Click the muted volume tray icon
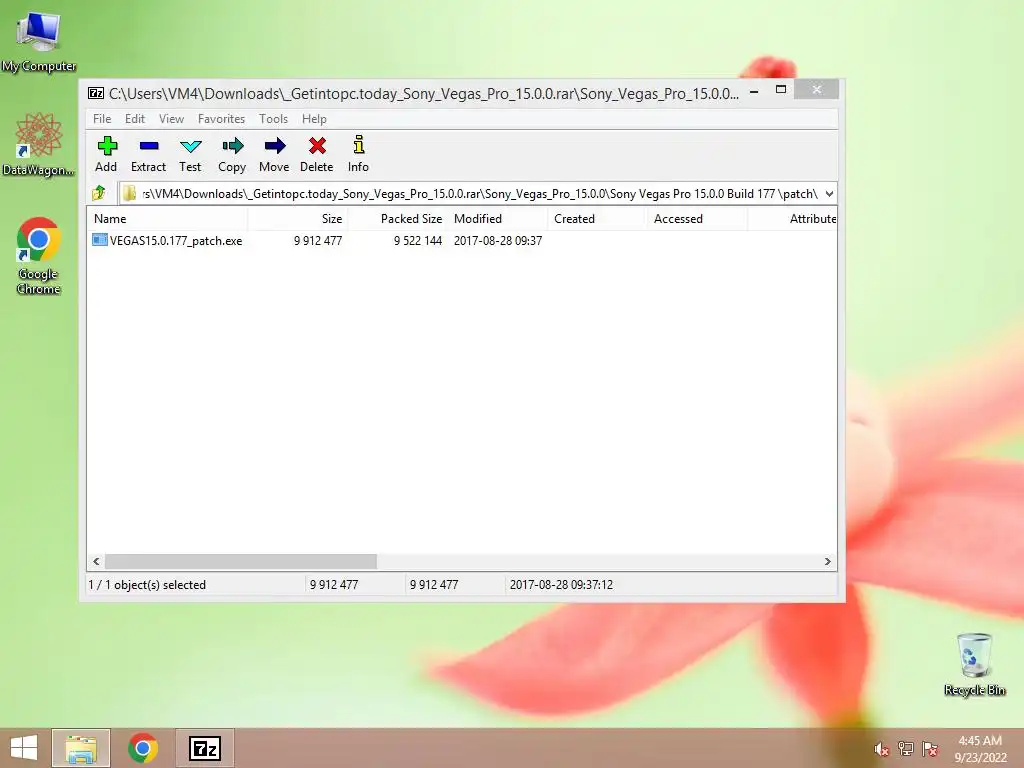 tap(882, 749)
